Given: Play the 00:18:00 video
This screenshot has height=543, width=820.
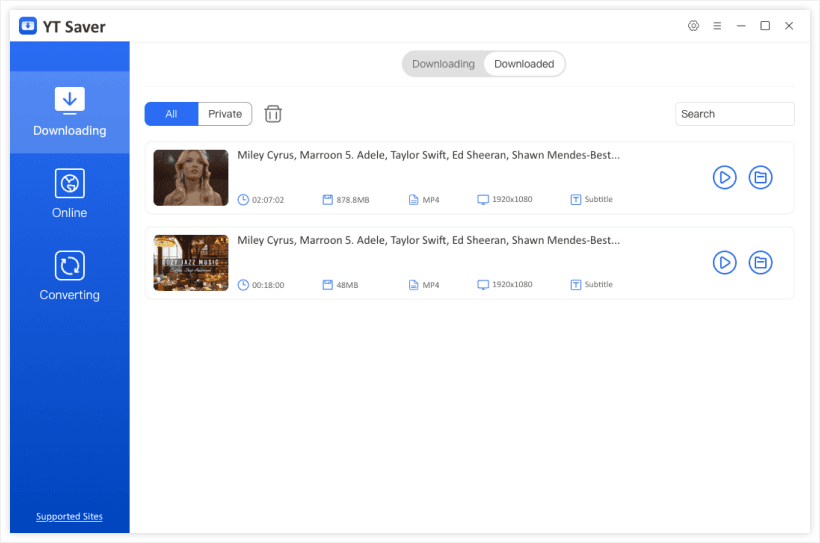Looking at the screenshot, I should click(x=724, y=263).
